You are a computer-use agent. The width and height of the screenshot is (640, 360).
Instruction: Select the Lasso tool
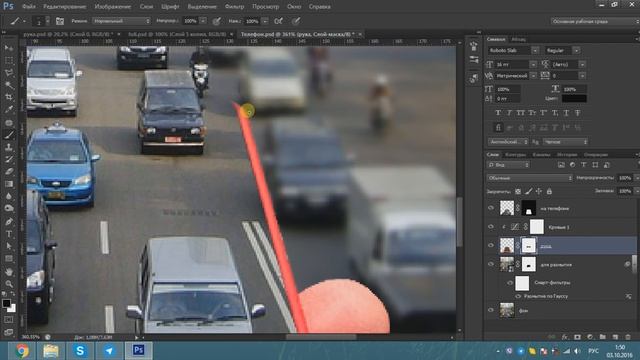tap(9, 73)
